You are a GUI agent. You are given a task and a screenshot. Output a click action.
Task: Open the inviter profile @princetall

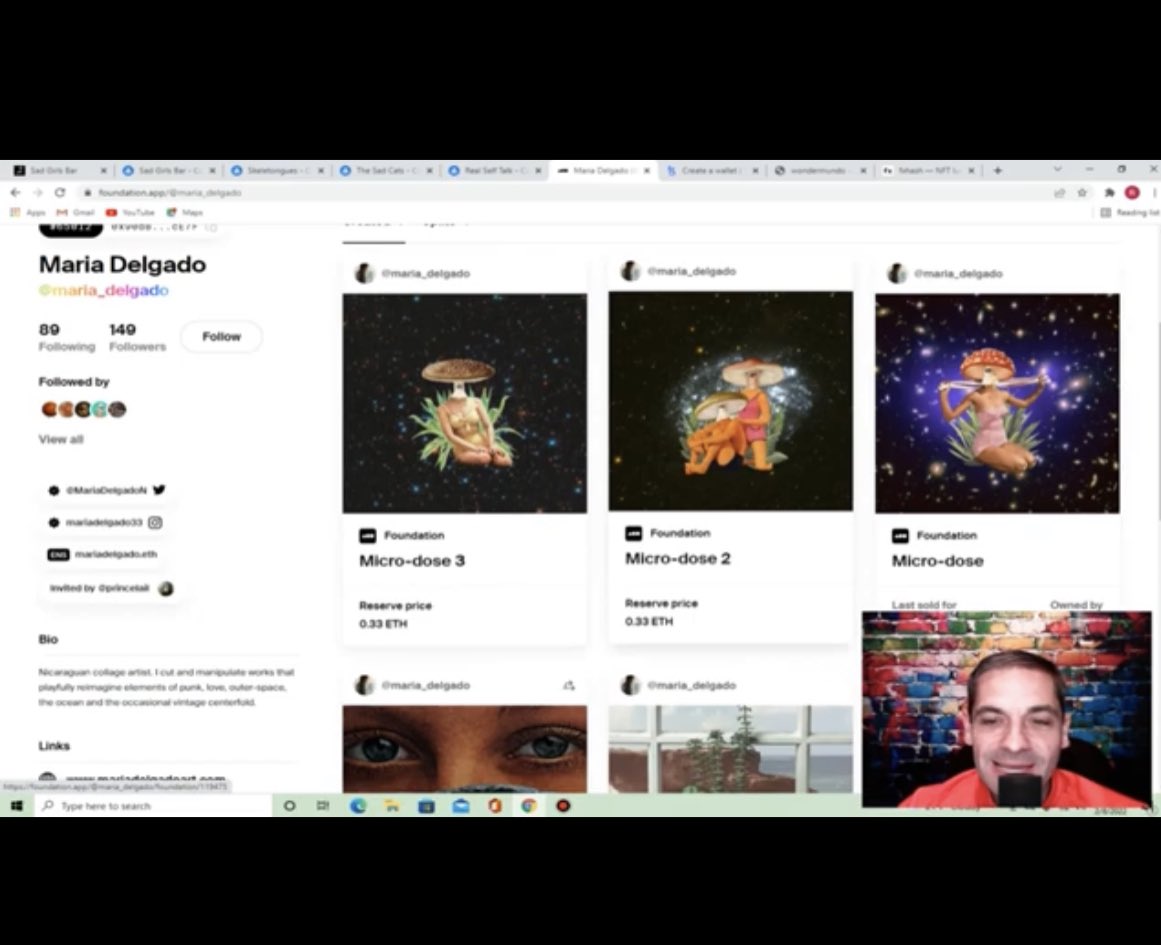pyautogui.click(x=111, y=589)
